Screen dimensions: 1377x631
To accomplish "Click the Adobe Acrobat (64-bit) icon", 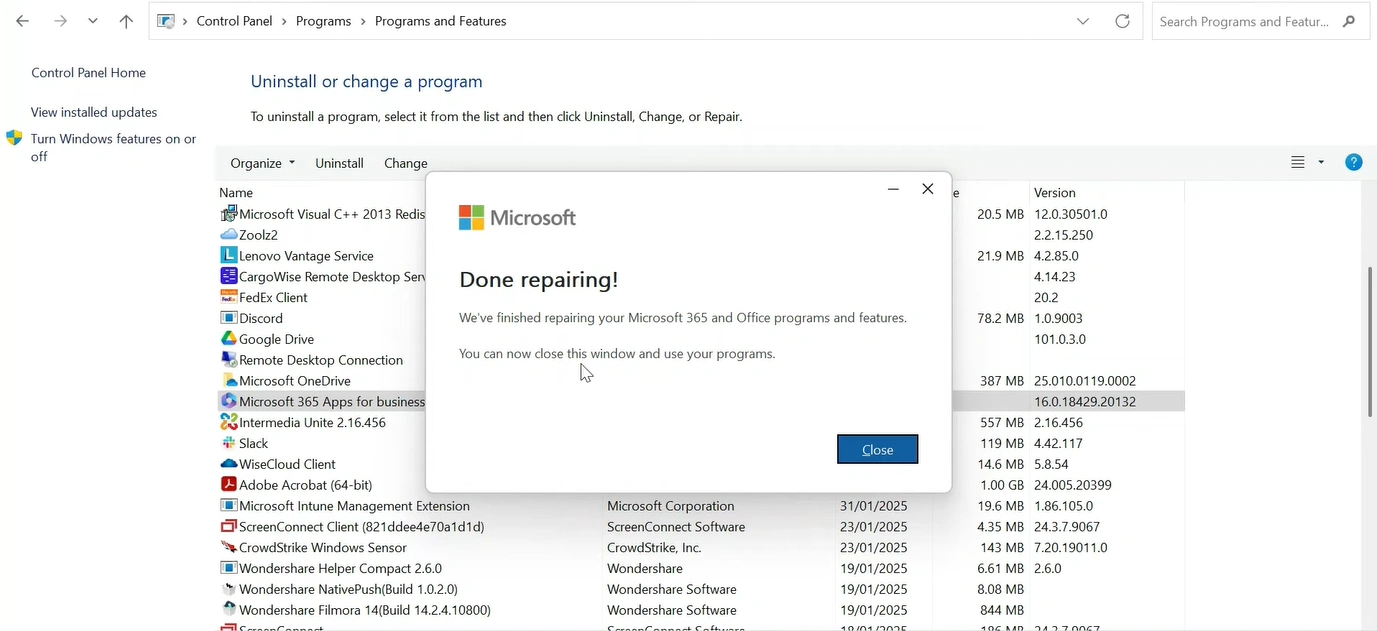I will [x=228, y=485].
